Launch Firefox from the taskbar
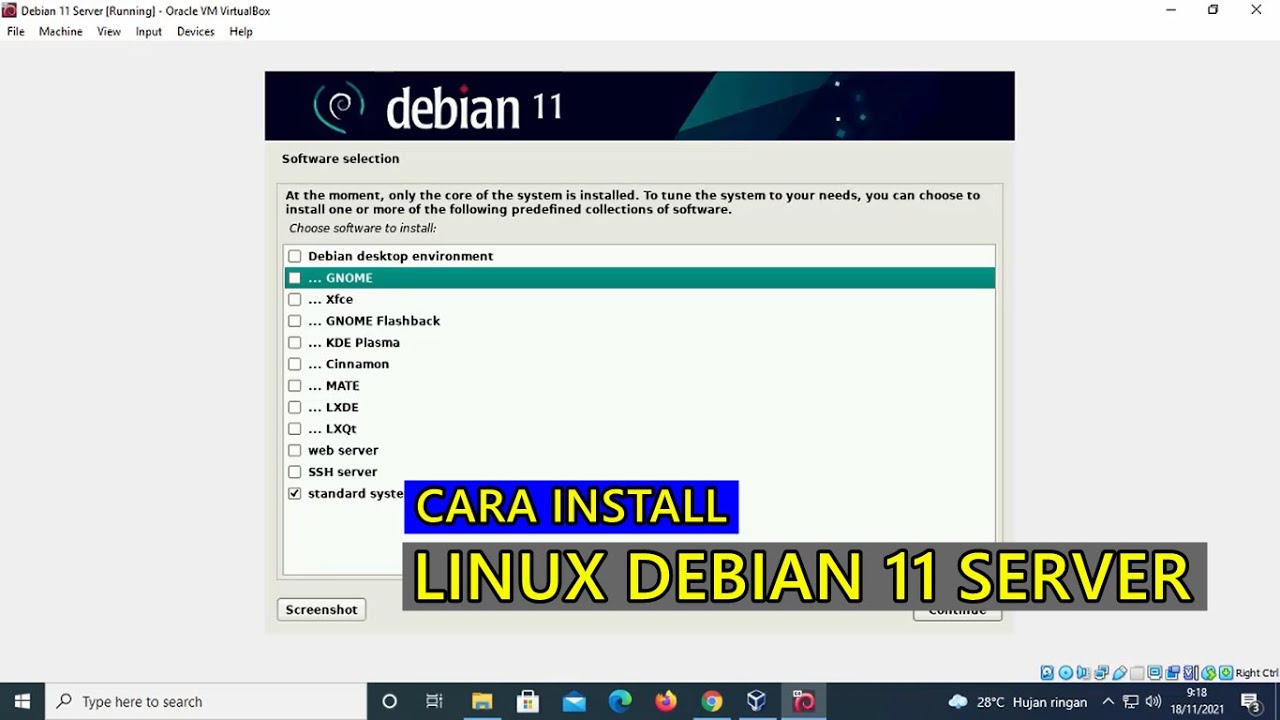 pyautogui.click(x=666, y=701)
